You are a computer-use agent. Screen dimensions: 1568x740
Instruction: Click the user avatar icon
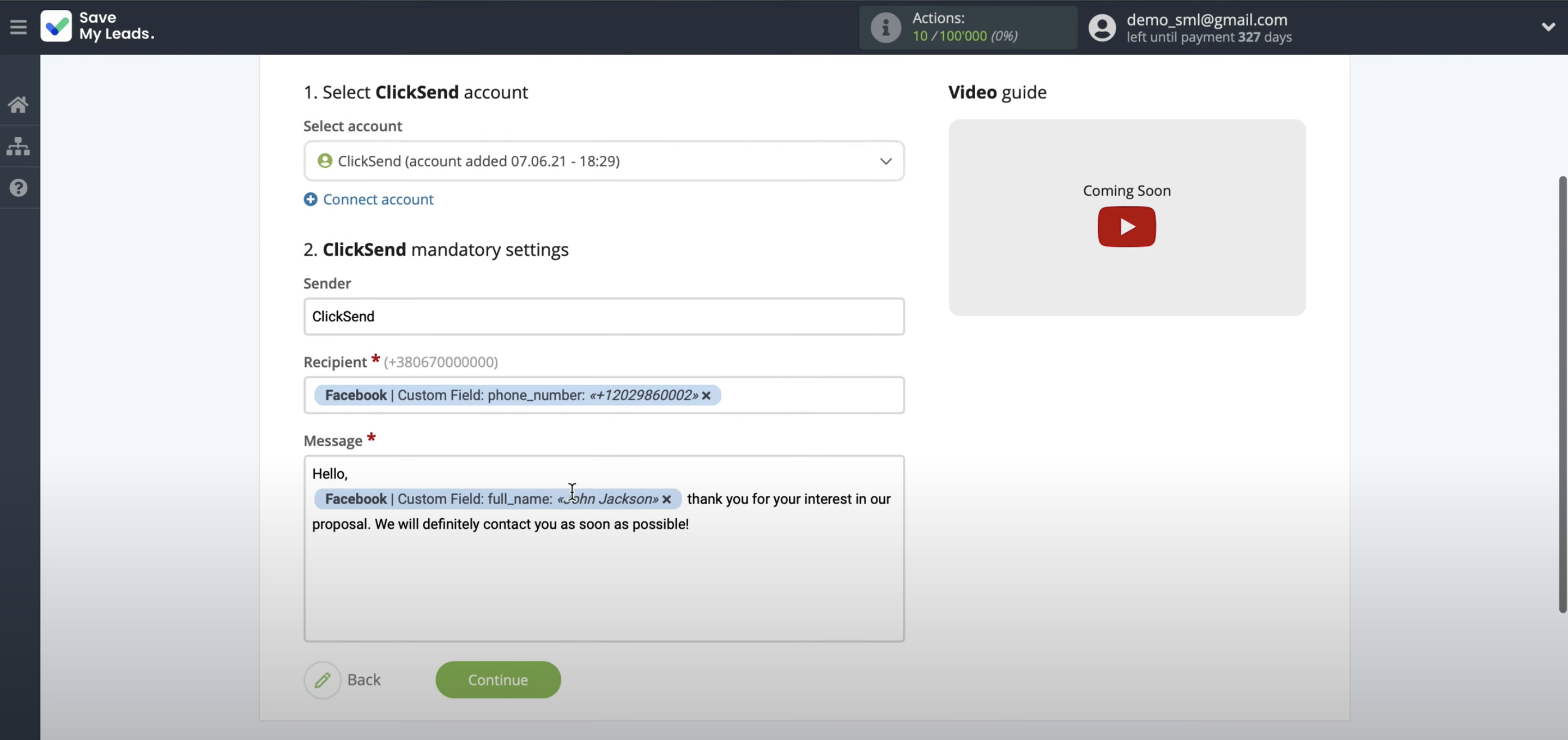click(x=1102, y=27)
